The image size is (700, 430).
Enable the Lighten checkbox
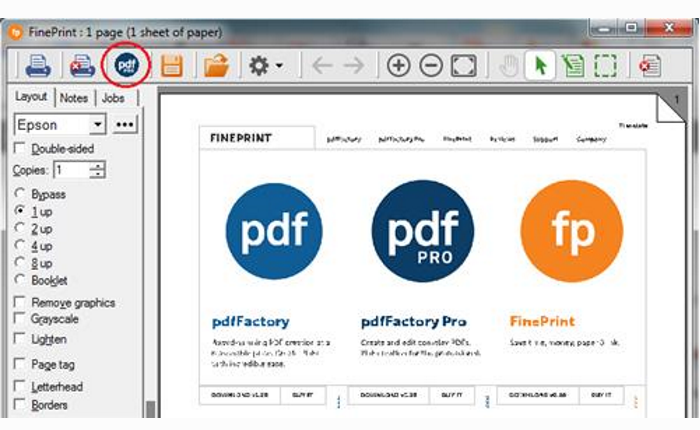[20, 338]
